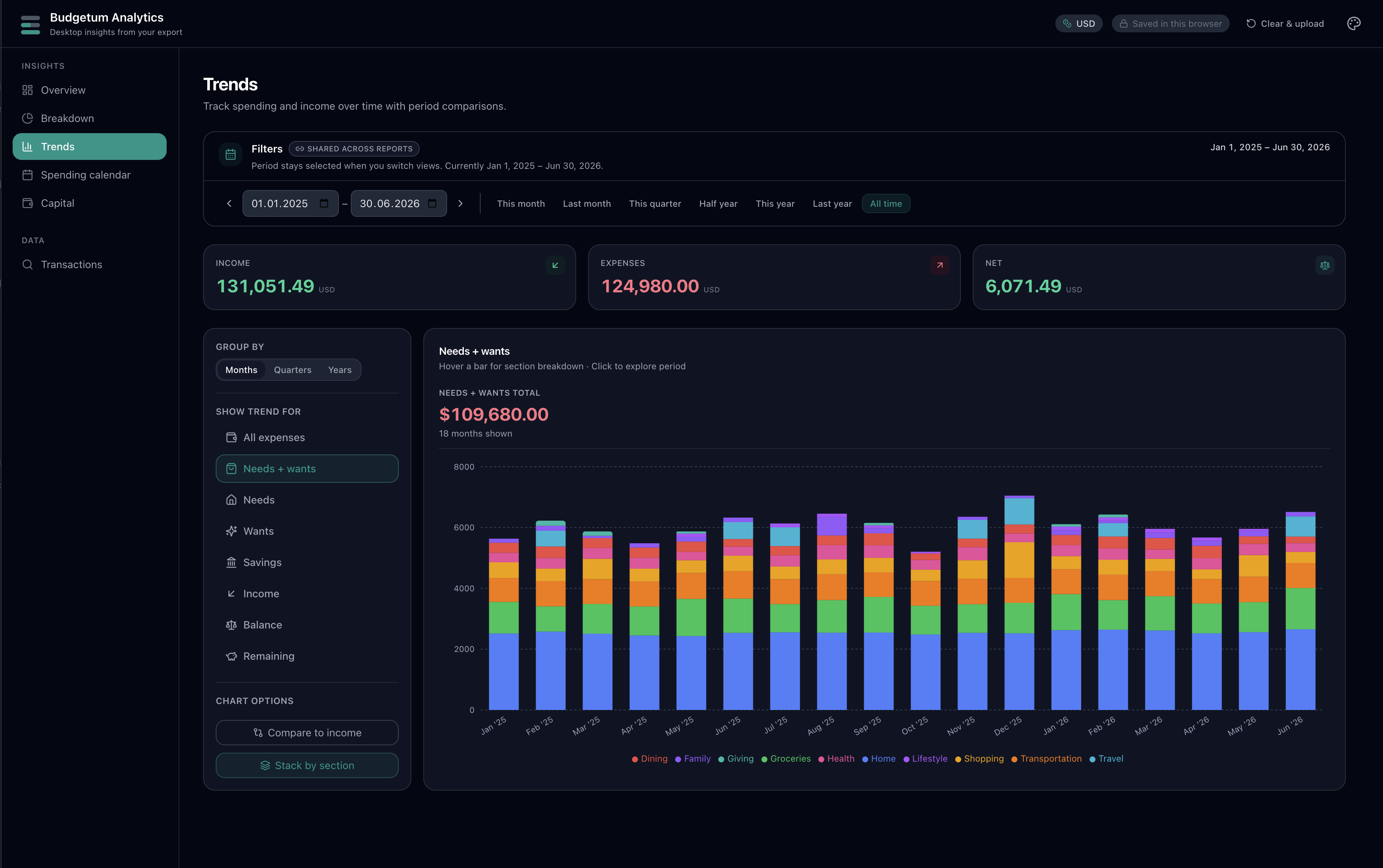Click the Income trend arrow icon
Viewport: 1383px width, 868px height.
(x=231, y=594)
